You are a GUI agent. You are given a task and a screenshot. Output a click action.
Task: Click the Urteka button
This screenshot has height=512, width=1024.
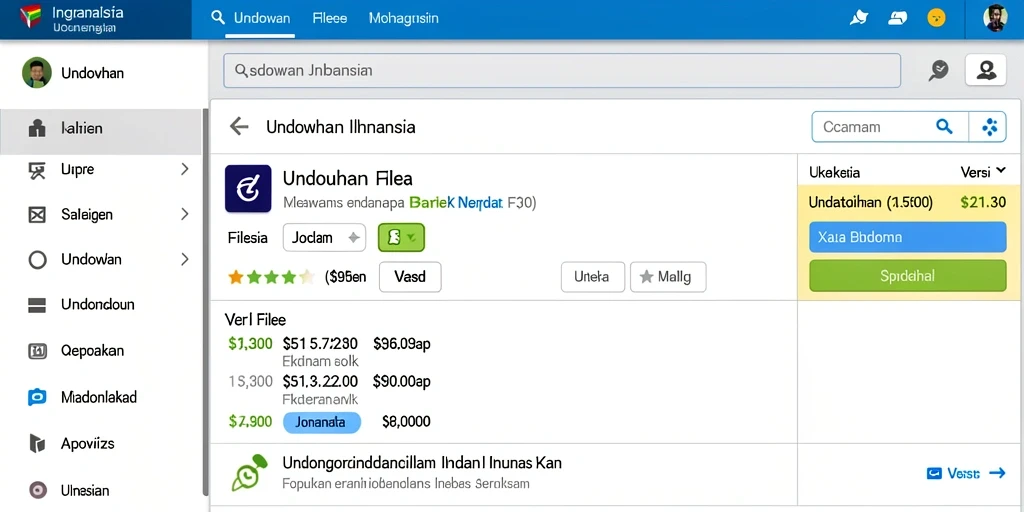(x=593, y=277)
